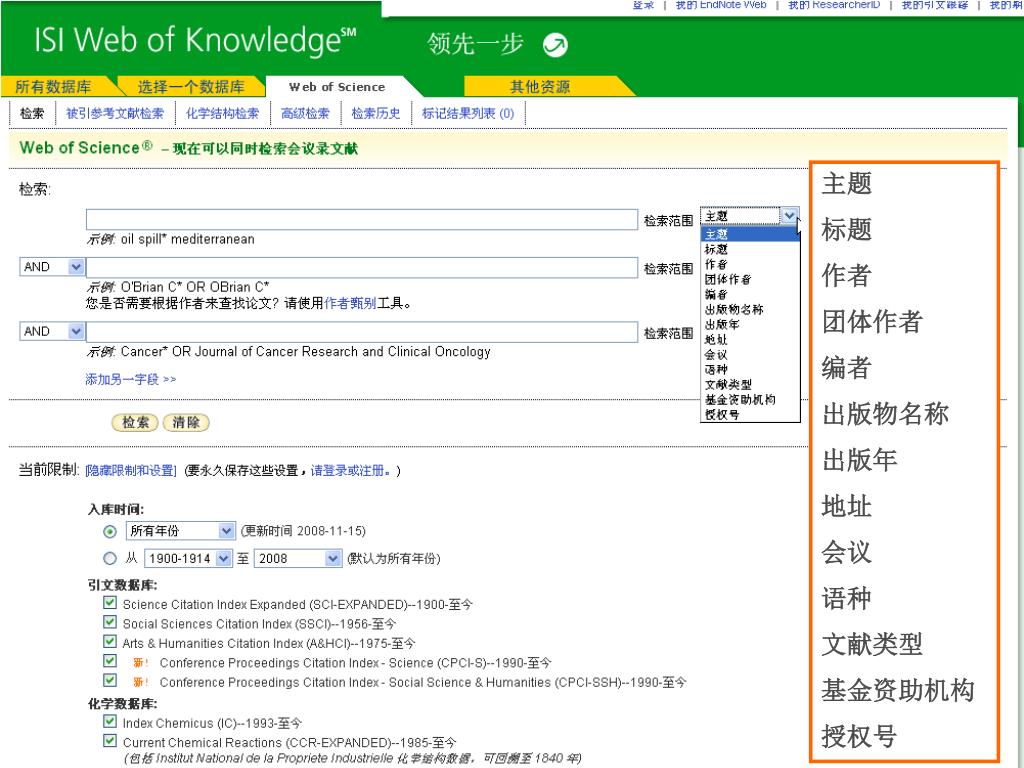Open 高级检索 advanced search
The image size is (1024, 768).
click(x=305, y=114)
